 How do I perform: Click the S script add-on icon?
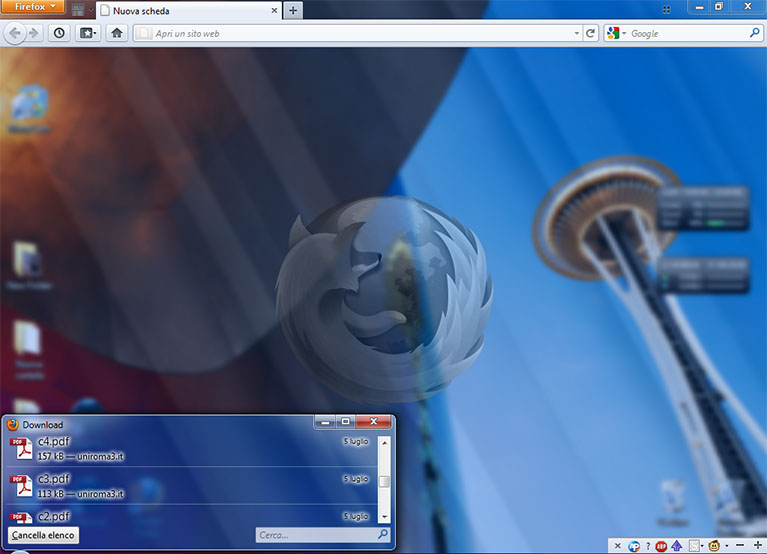(x=694, y=546)
